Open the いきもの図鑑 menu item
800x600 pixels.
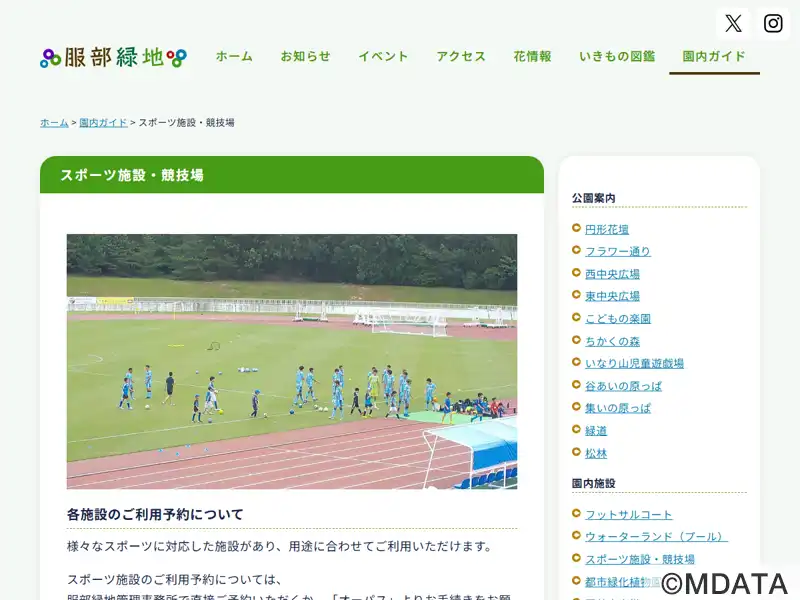click(x=617, y=56)
